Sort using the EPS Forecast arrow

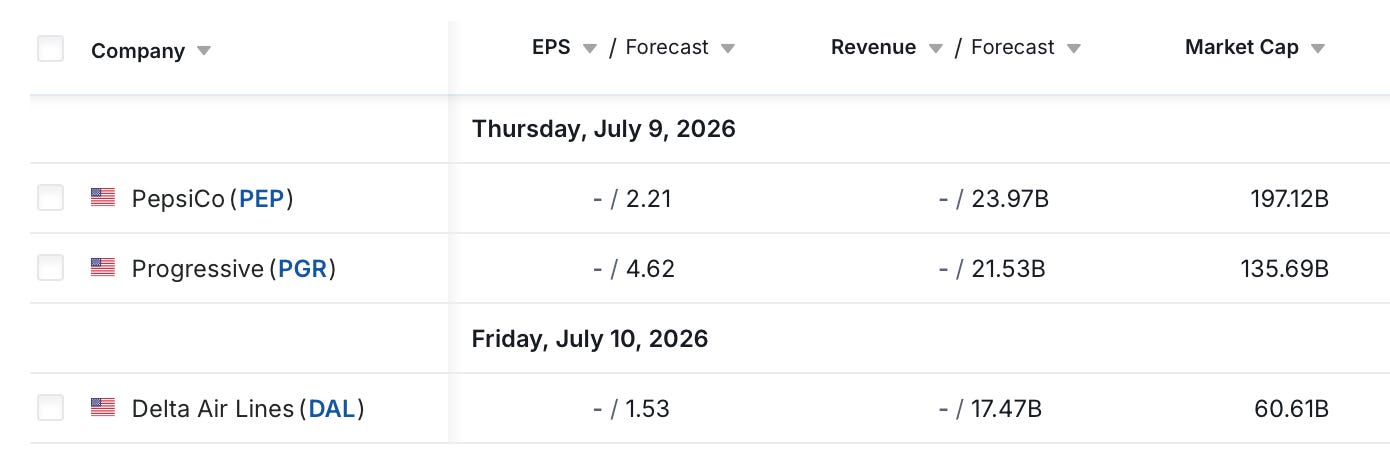tap(728, 48)
